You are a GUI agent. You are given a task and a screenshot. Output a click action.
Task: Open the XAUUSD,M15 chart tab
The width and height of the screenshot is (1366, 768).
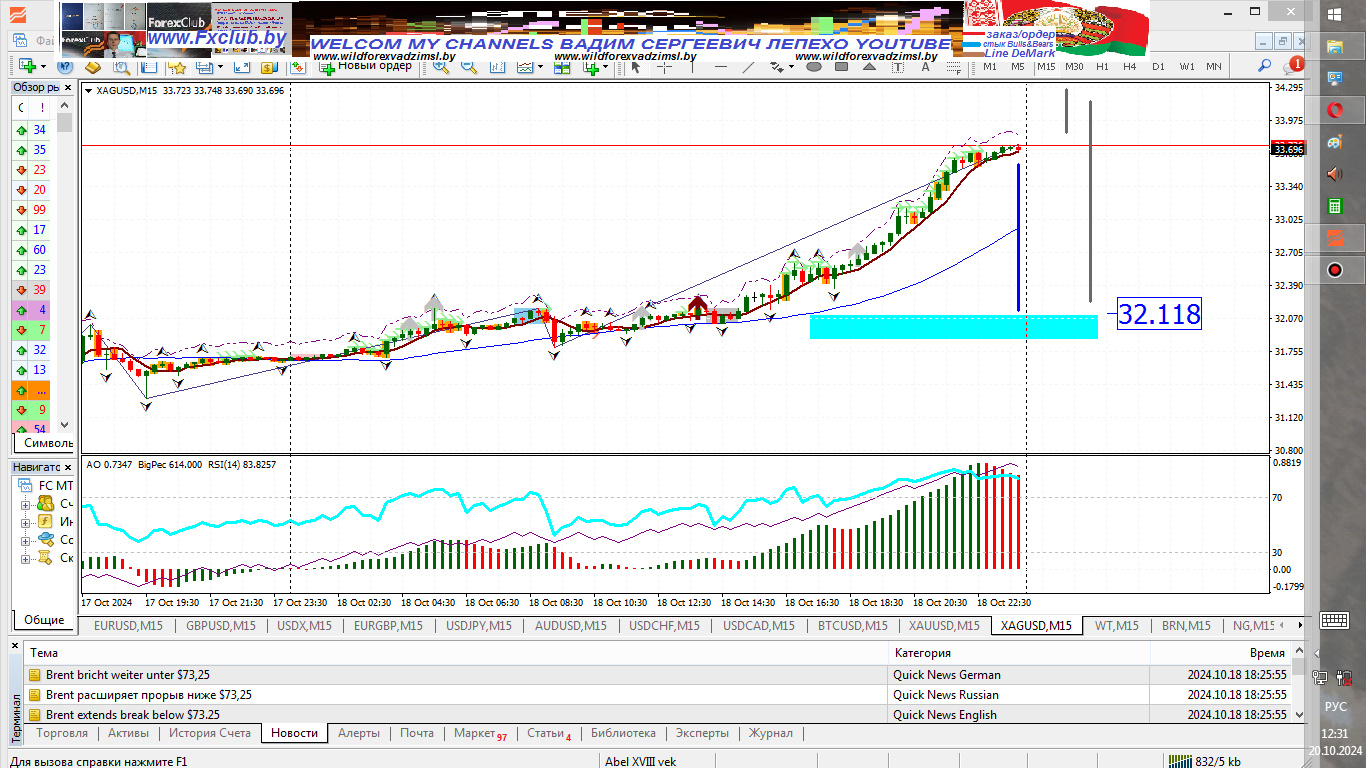point(944,626)
